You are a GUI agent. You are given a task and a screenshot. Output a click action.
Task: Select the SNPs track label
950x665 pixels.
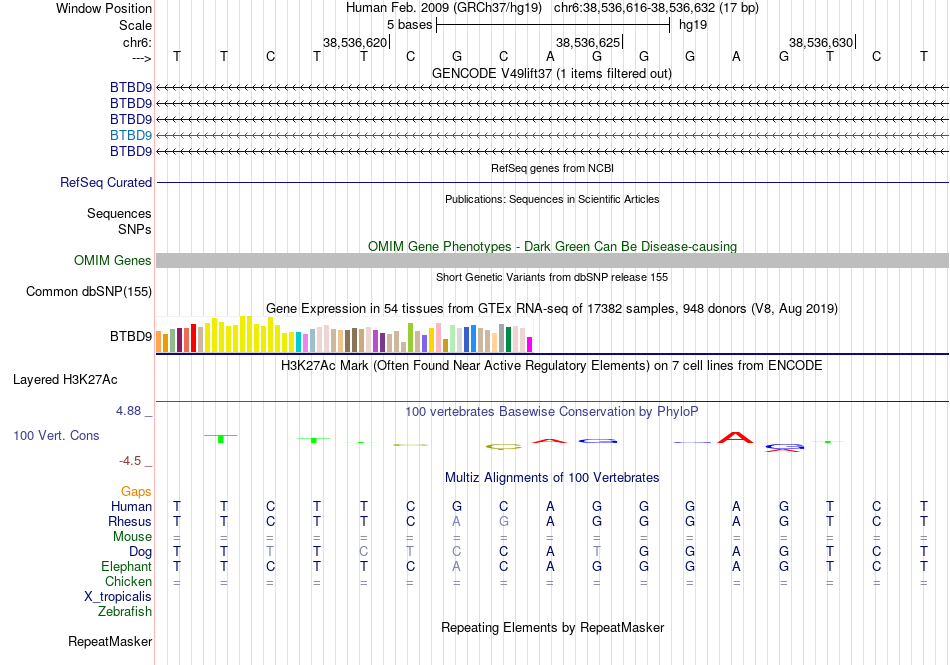click(x=135, y=230)
